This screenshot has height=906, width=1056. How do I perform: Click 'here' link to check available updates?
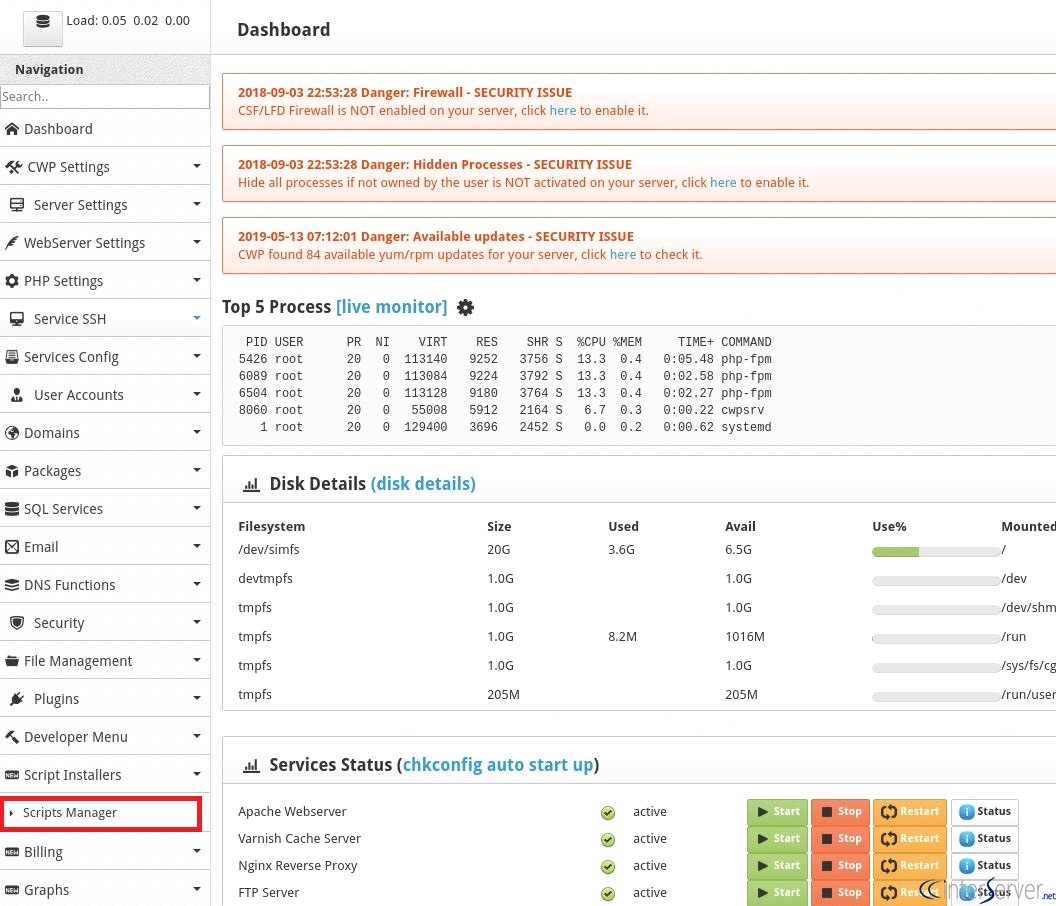click(622, 255)
